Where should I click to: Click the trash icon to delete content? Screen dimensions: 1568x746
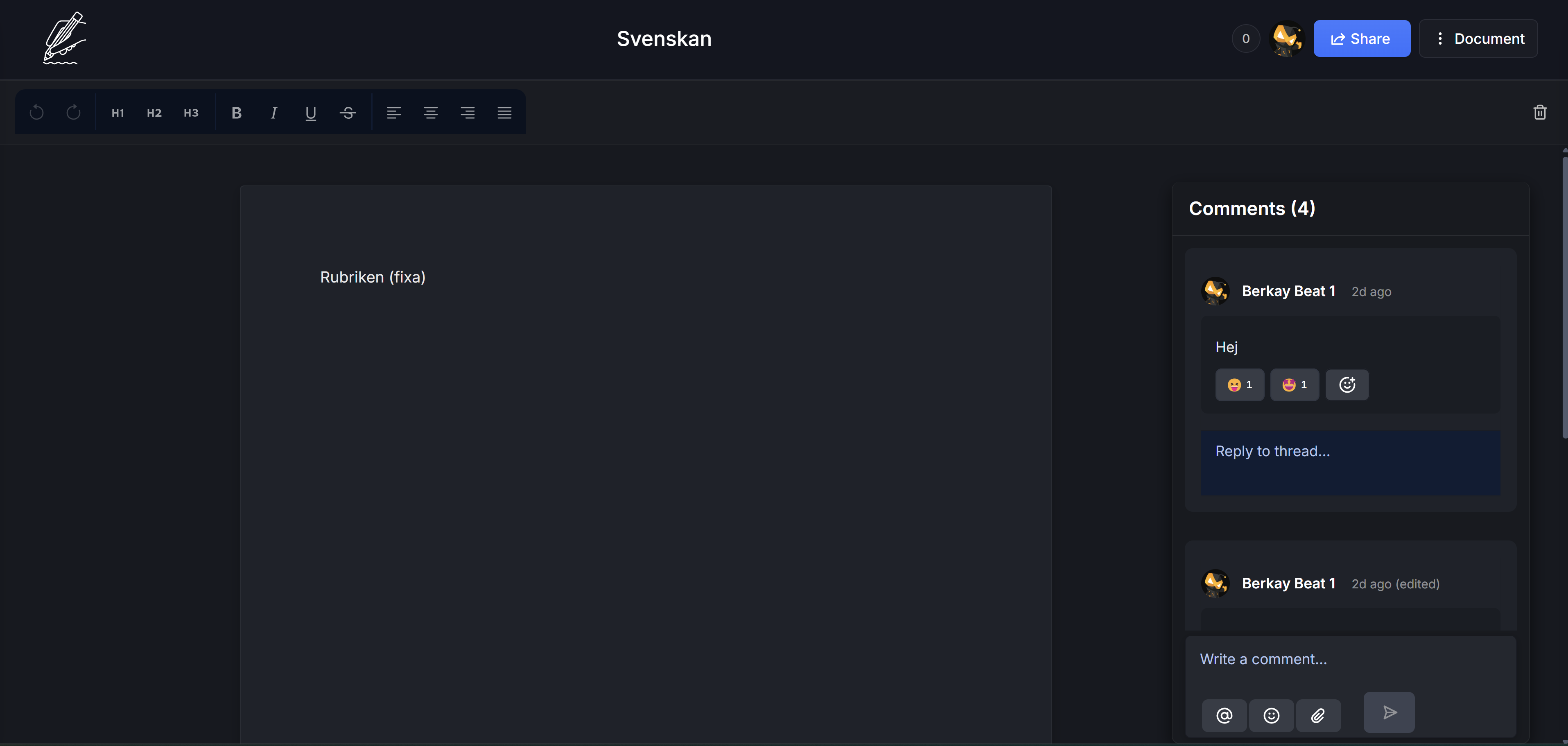(x=1540, y=111)
